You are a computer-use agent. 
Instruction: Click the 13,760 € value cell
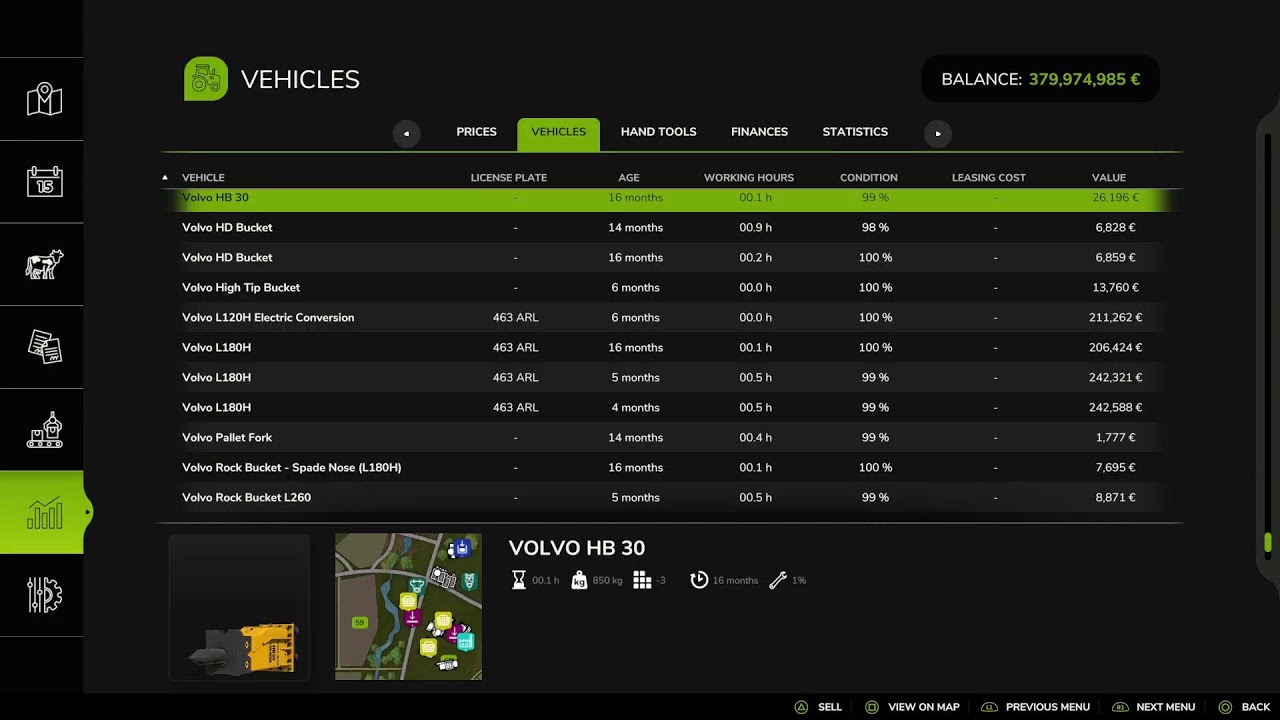click(x=1115, y=288)
